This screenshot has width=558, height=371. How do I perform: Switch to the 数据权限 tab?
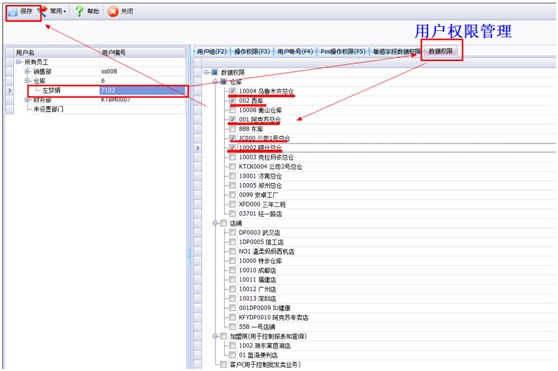(441, 51)
